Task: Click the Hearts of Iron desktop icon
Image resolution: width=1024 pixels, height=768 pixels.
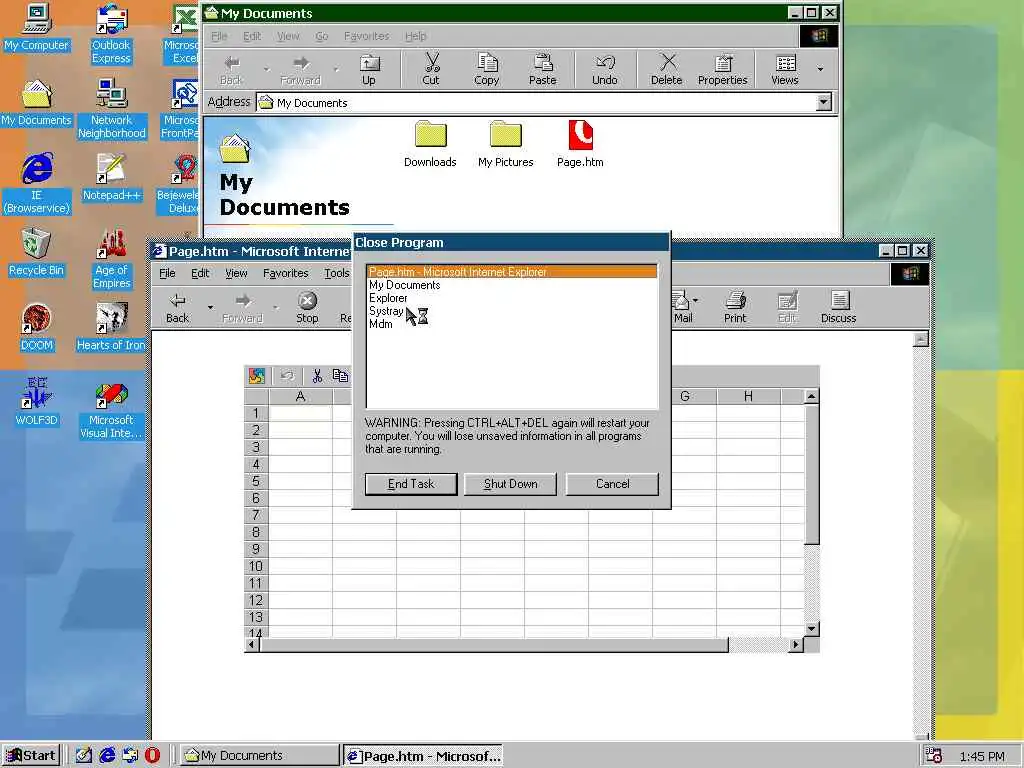Action: [111, 328]
